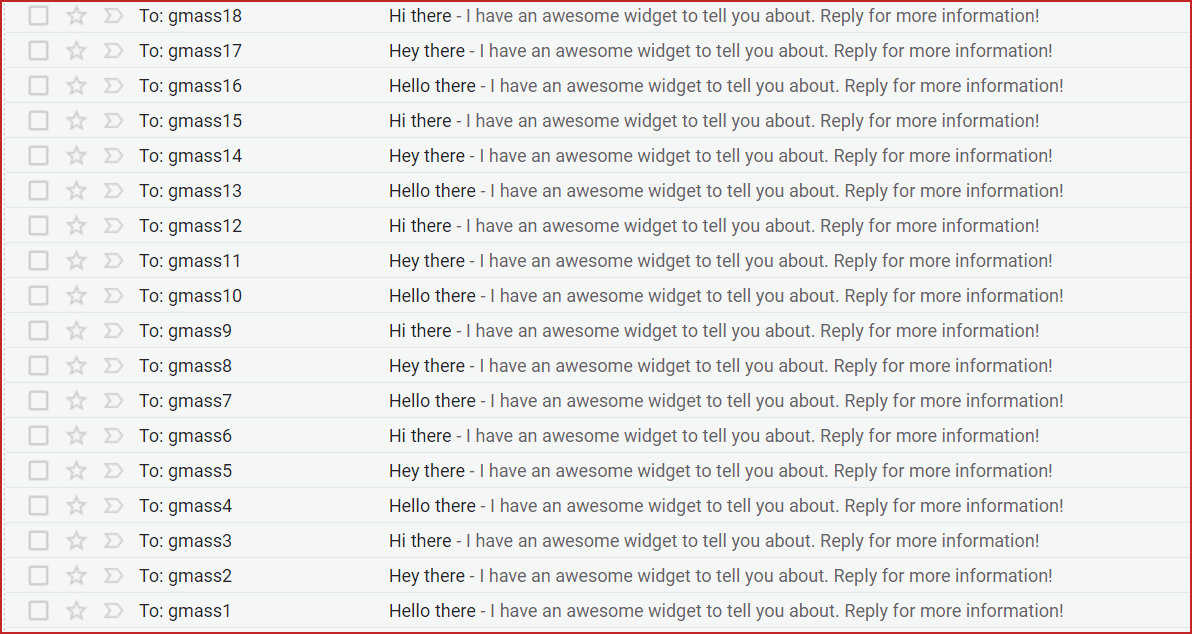Mark gmass17 email as important
The height and width of the screenshot is (634, 1192).
[x=113, y=51]
